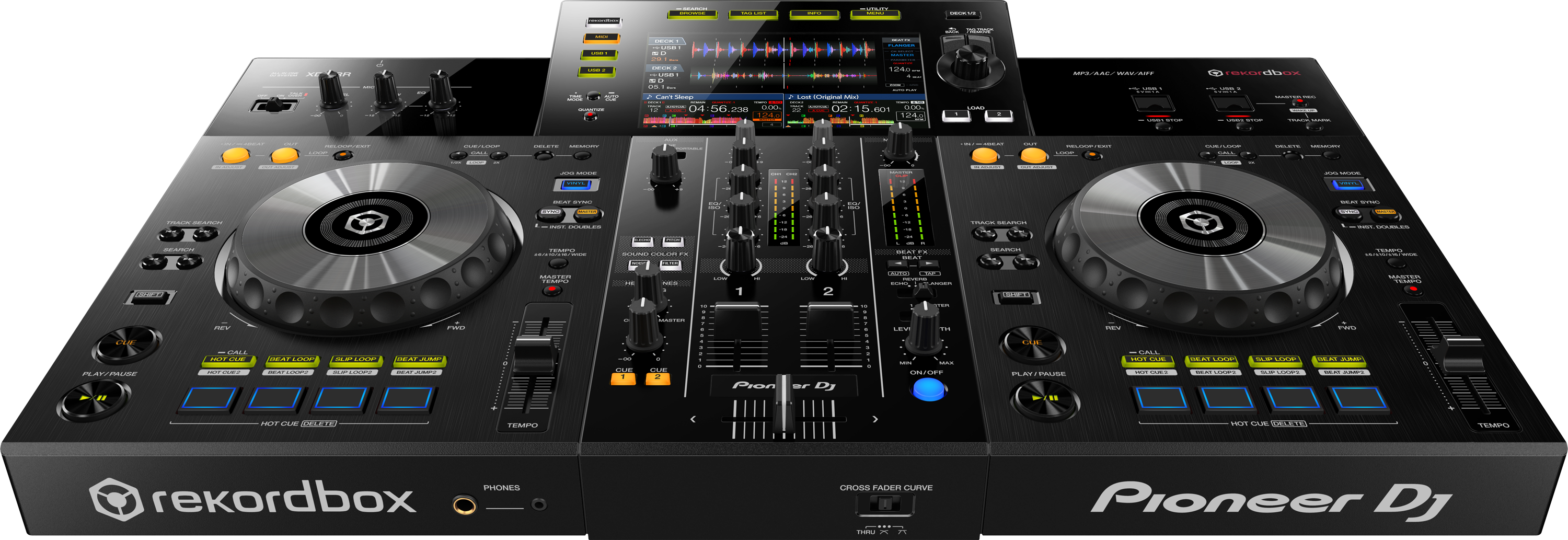The width and height of the screenshot is (1568, 540).
Task: Trigger the first performance pad on right deck
Action: pos(1161,399)
